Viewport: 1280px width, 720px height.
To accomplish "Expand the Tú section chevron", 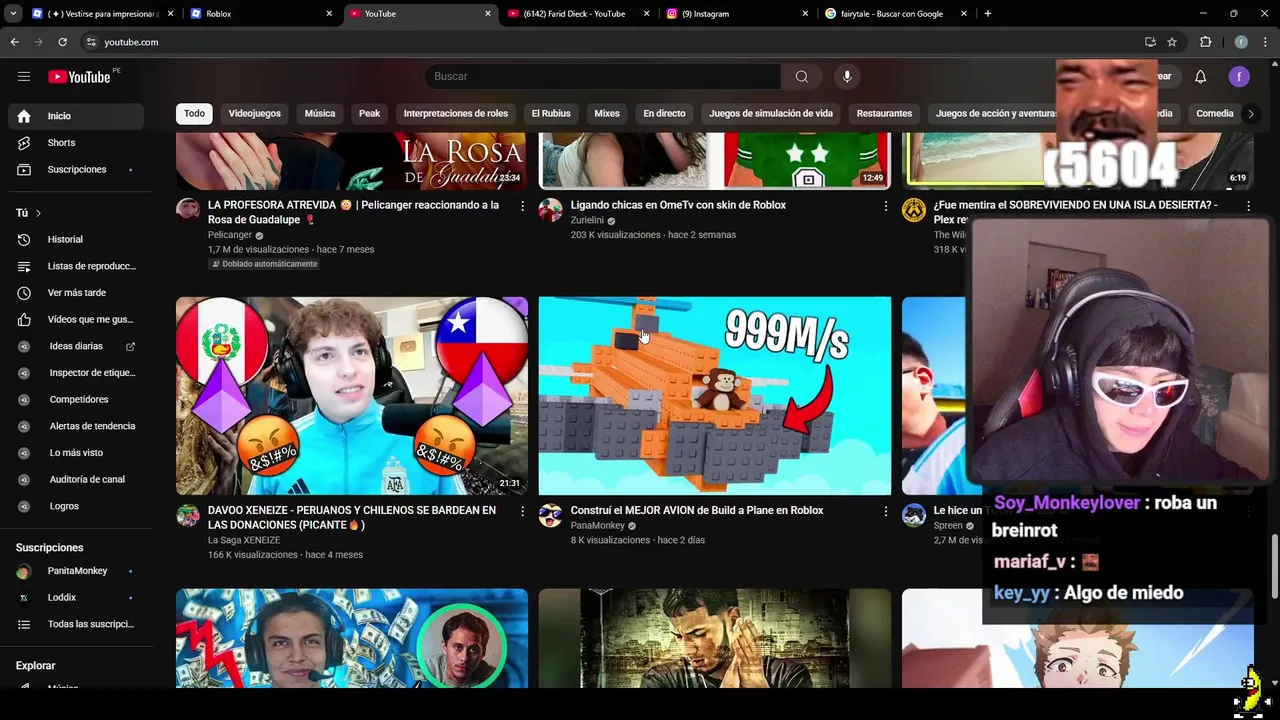I will coord(39,213).
